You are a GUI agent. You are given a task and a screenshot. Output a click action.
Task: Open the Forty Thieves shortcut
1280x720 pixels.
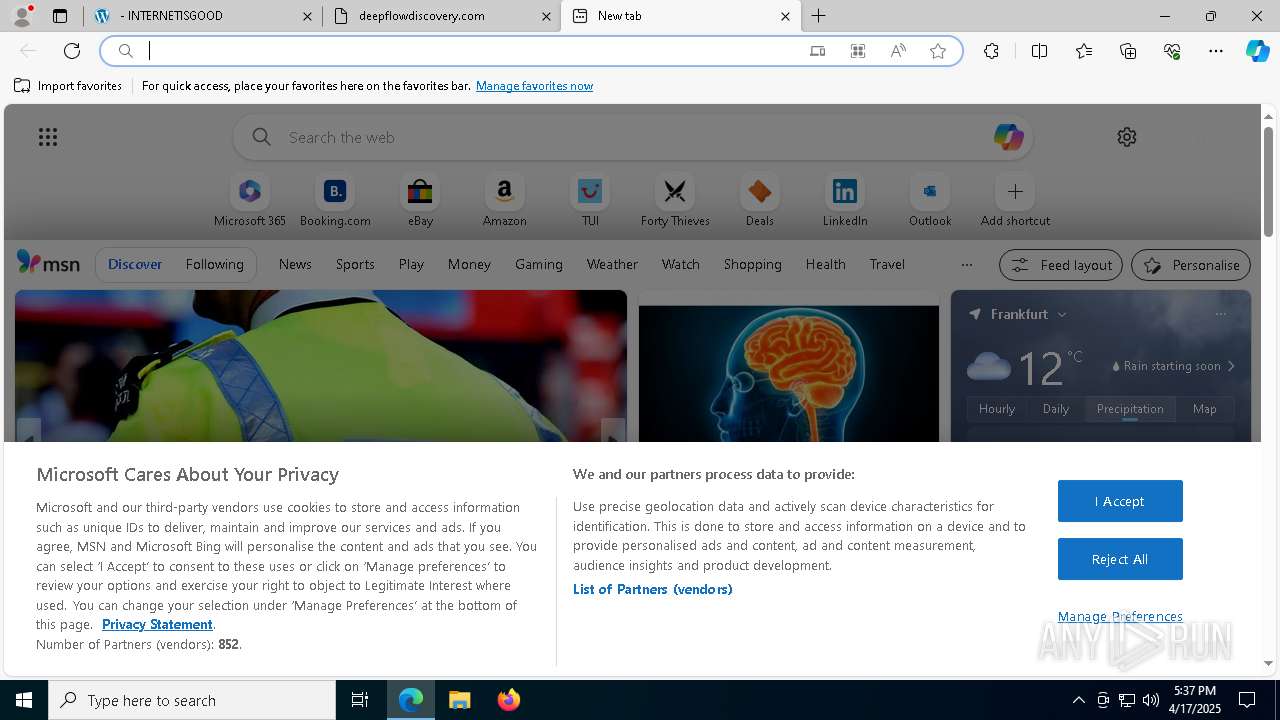coord(675,201)
